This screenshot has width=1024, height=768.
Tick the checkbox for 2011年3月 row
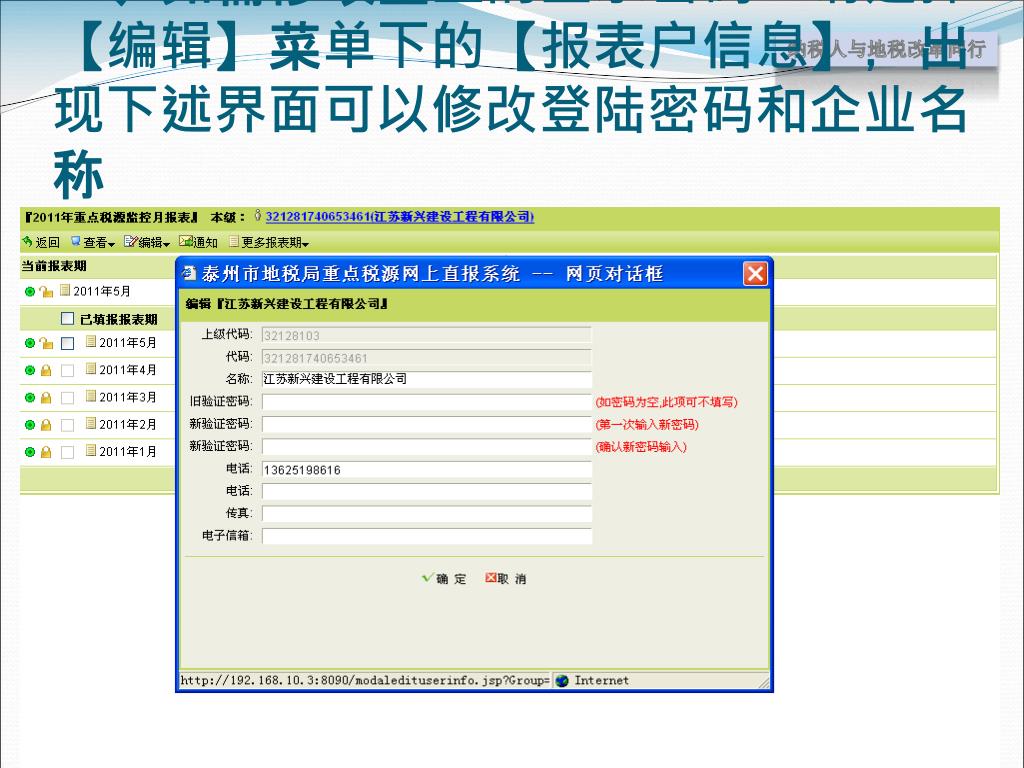pyautogui.click(x=67, y=398)
